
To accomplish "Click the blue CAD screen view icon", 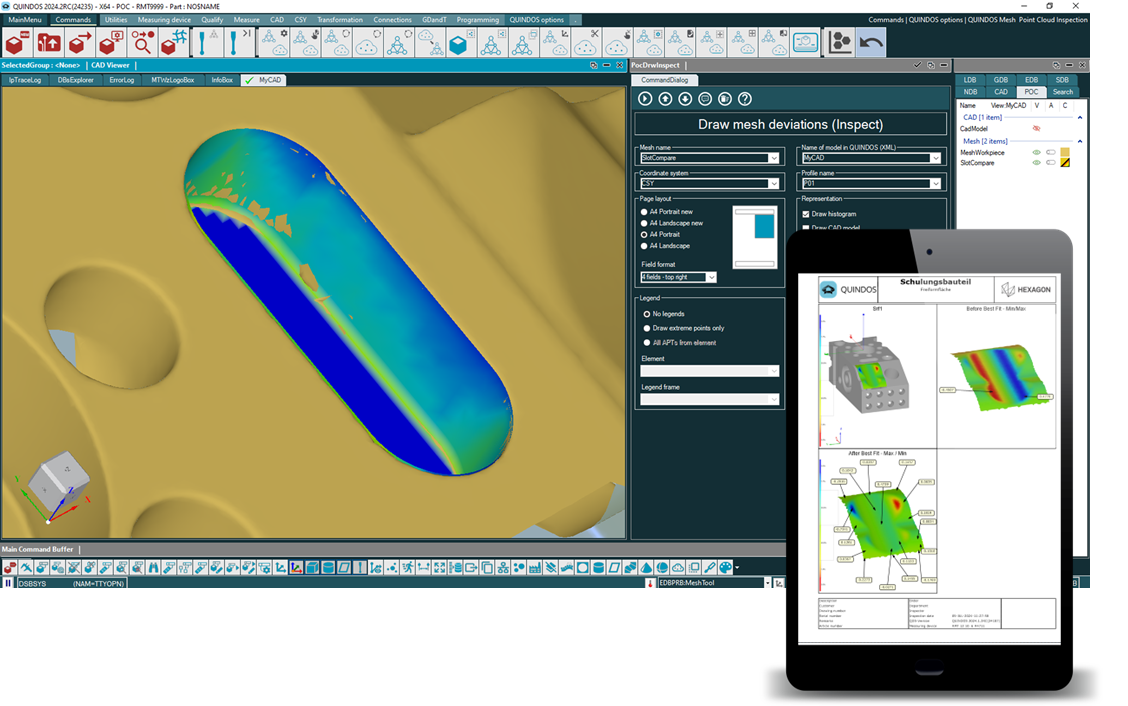I will point(806,43).
